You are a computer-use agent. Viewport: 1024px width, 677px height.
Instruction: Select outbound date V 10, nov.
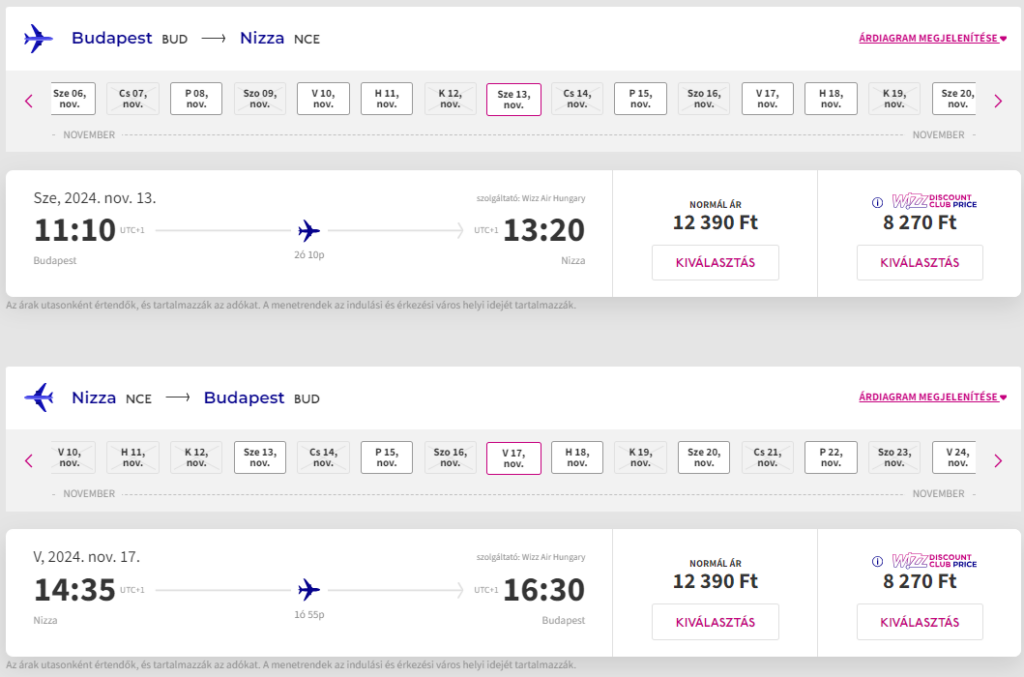[323, 99]
